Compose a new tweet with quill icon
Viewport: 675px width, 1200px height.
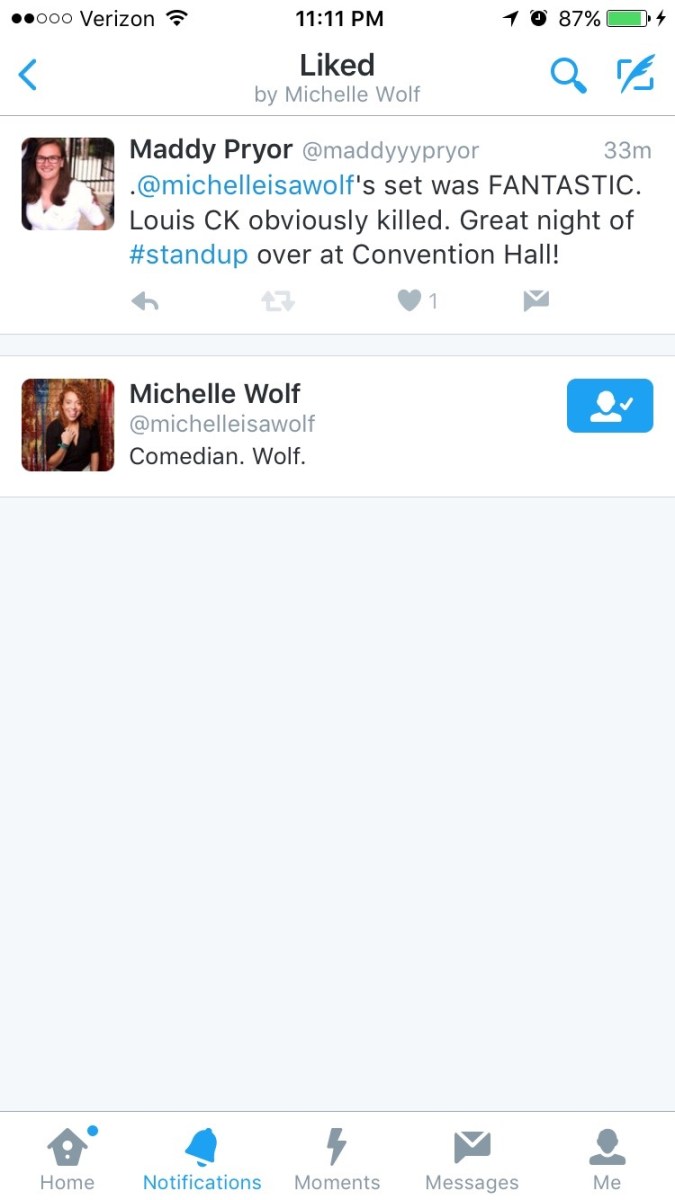636,75
